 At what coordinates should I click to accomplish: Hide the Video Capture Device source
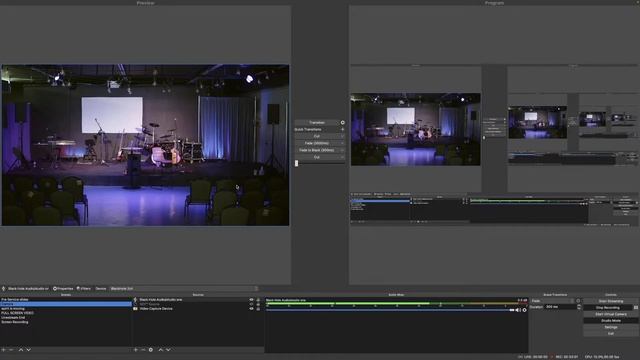[251, 309]
